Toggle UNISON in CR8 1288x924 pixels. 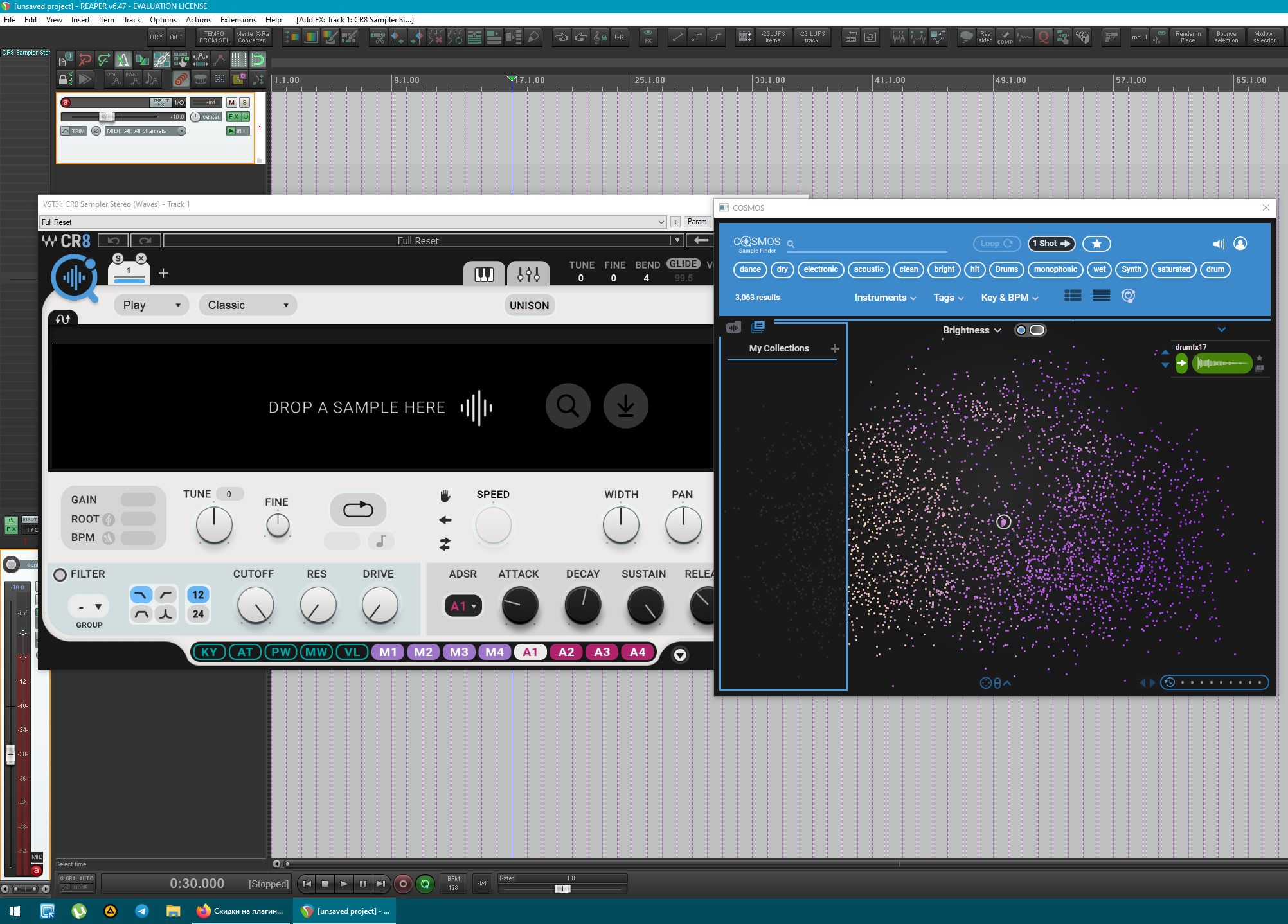coord(529,305)
